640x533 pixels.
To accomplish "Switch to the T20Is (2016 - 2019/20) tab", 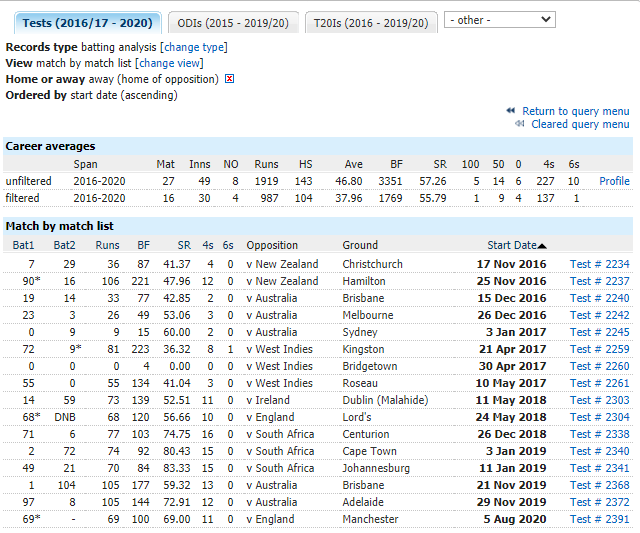I will click(x=371, y=22).
